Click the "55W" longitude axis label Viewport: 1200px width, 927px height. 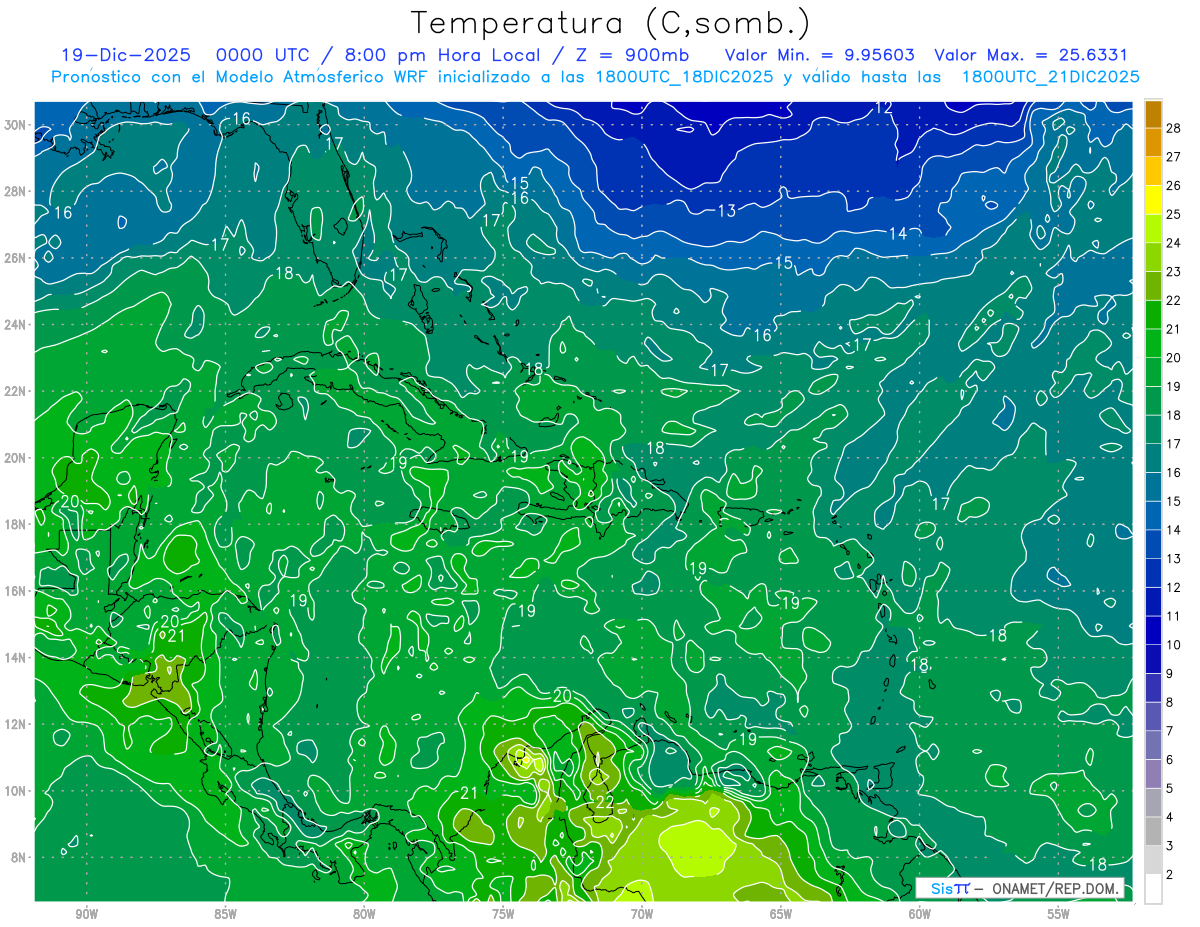point(1059,914)
